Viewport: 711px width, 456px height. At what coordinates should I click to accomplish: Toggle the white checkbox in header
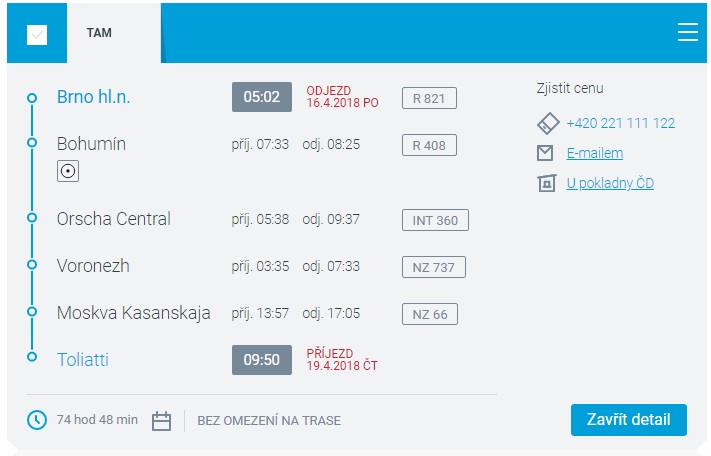click(x=37, y=35)
